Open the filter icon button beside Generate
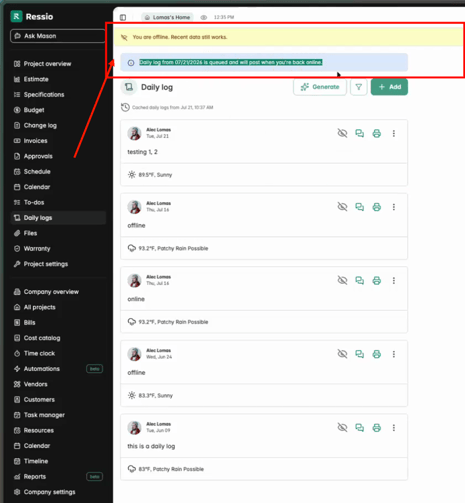465x503 pixels. coord(359,87)
